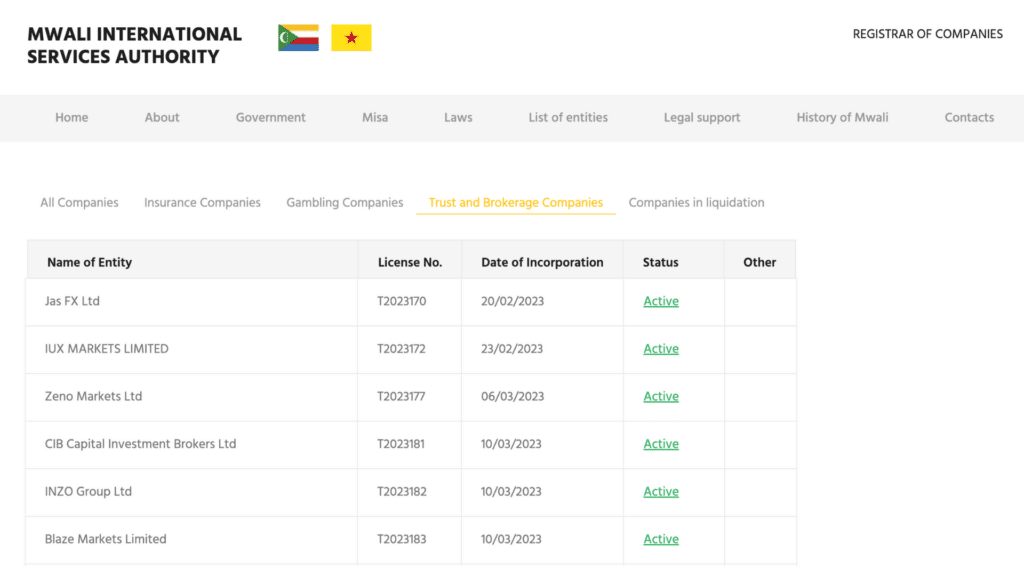
Task: Switch to Companies in liquidation tab
Action: coord(696,202)
